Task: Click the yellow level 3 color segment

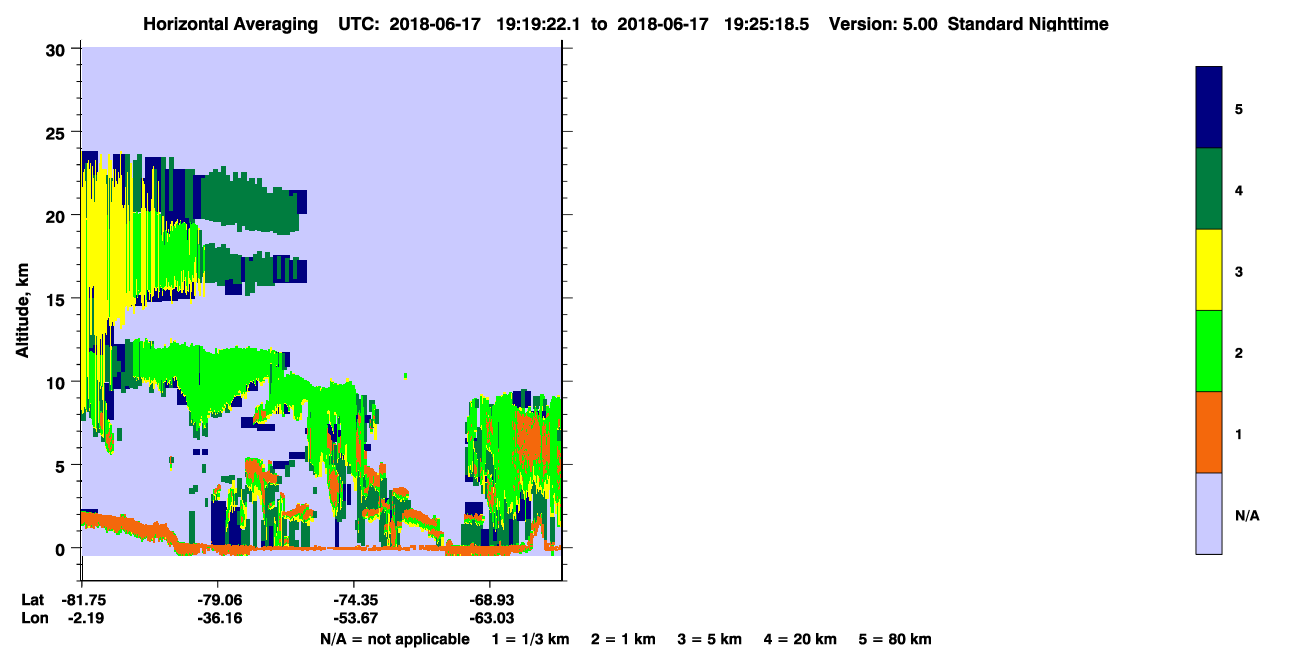Action: click(x=1209, y=270)
